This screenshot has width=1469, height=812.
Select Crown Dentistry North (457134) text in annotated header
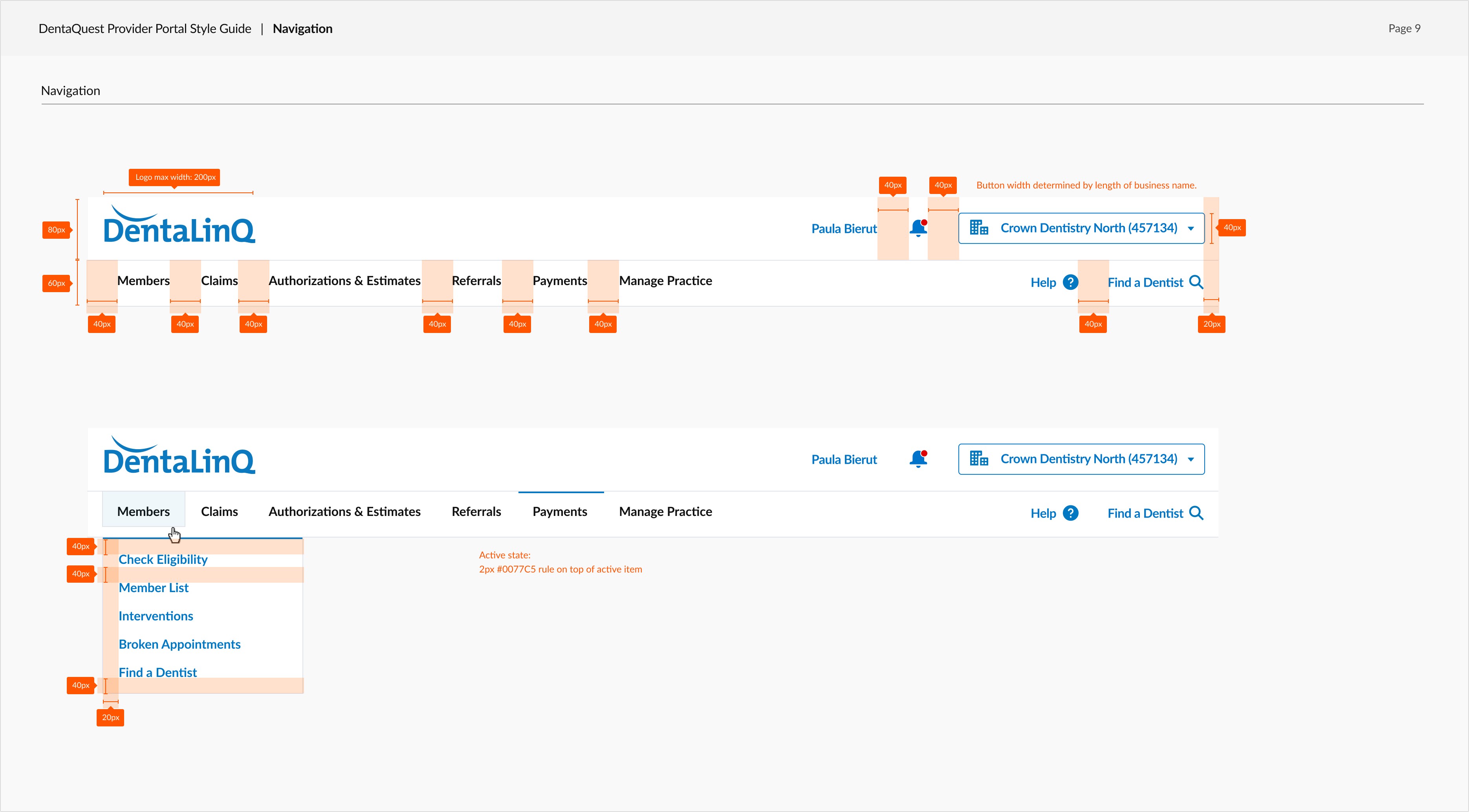point(1089,228)
